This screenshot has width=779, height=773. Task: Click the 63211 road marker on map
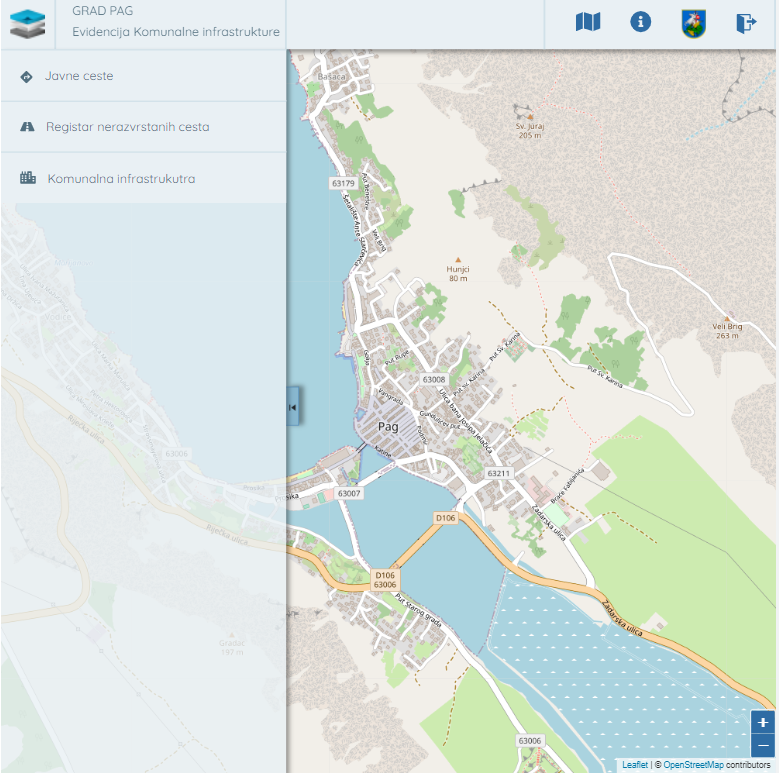498,473
